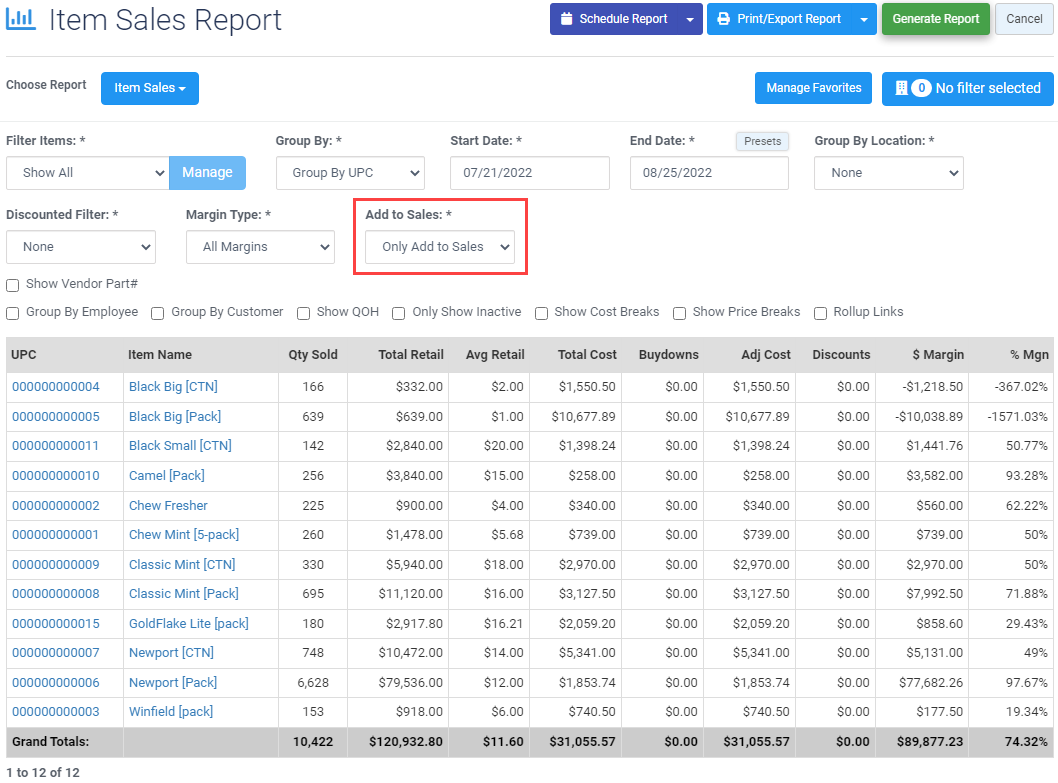
Task: Expand the Group By Location dropdown
Action: pos(889,173)
